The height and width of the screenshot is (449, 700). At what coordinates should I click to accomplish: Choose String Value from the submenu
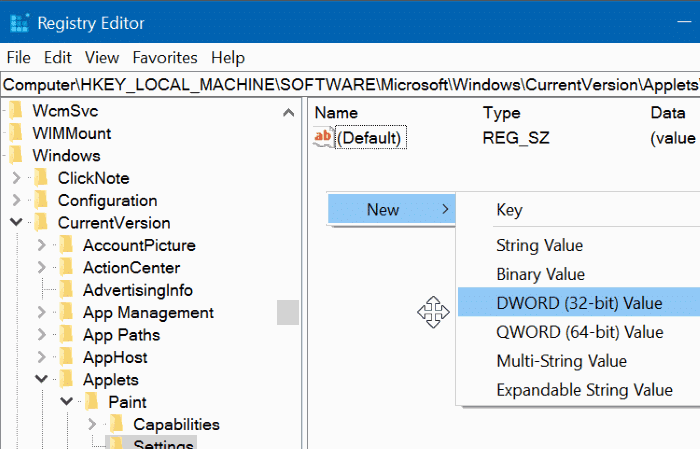click(x=579, y=245)
